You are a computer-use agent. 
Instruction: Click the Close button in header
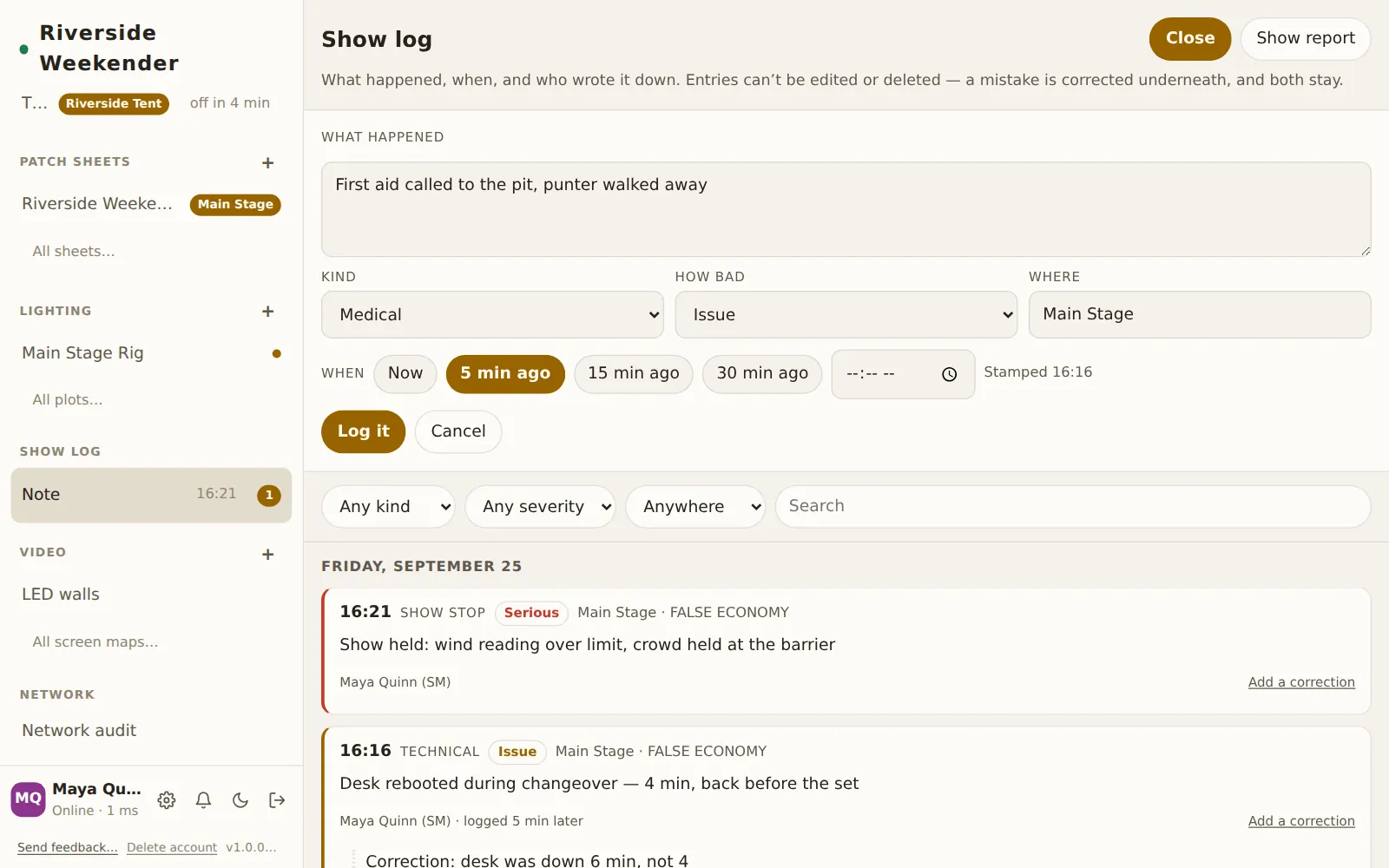1190,39
